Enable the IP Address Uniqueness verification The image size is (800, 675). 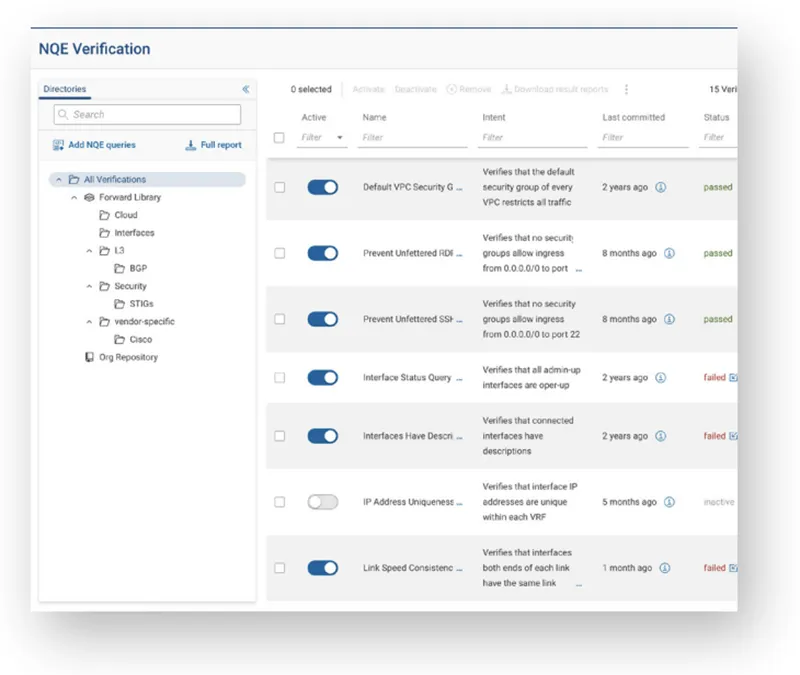[323, 503]
